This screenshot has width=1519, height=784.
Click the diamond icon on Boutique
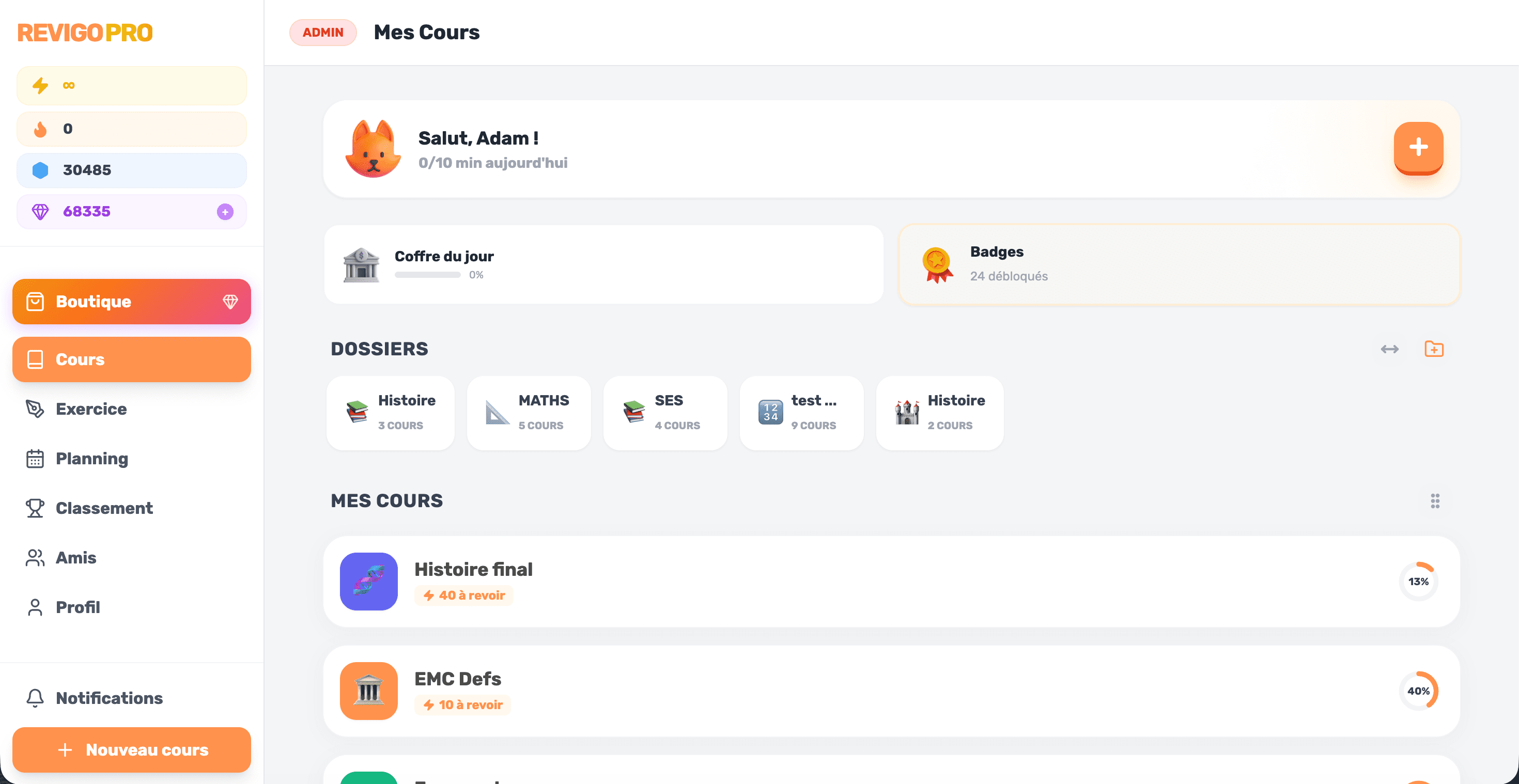(230, 302)
